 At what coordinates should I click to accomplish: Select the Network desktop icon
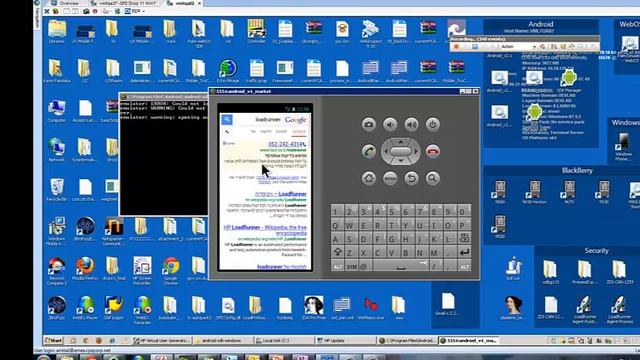(56, 150)
